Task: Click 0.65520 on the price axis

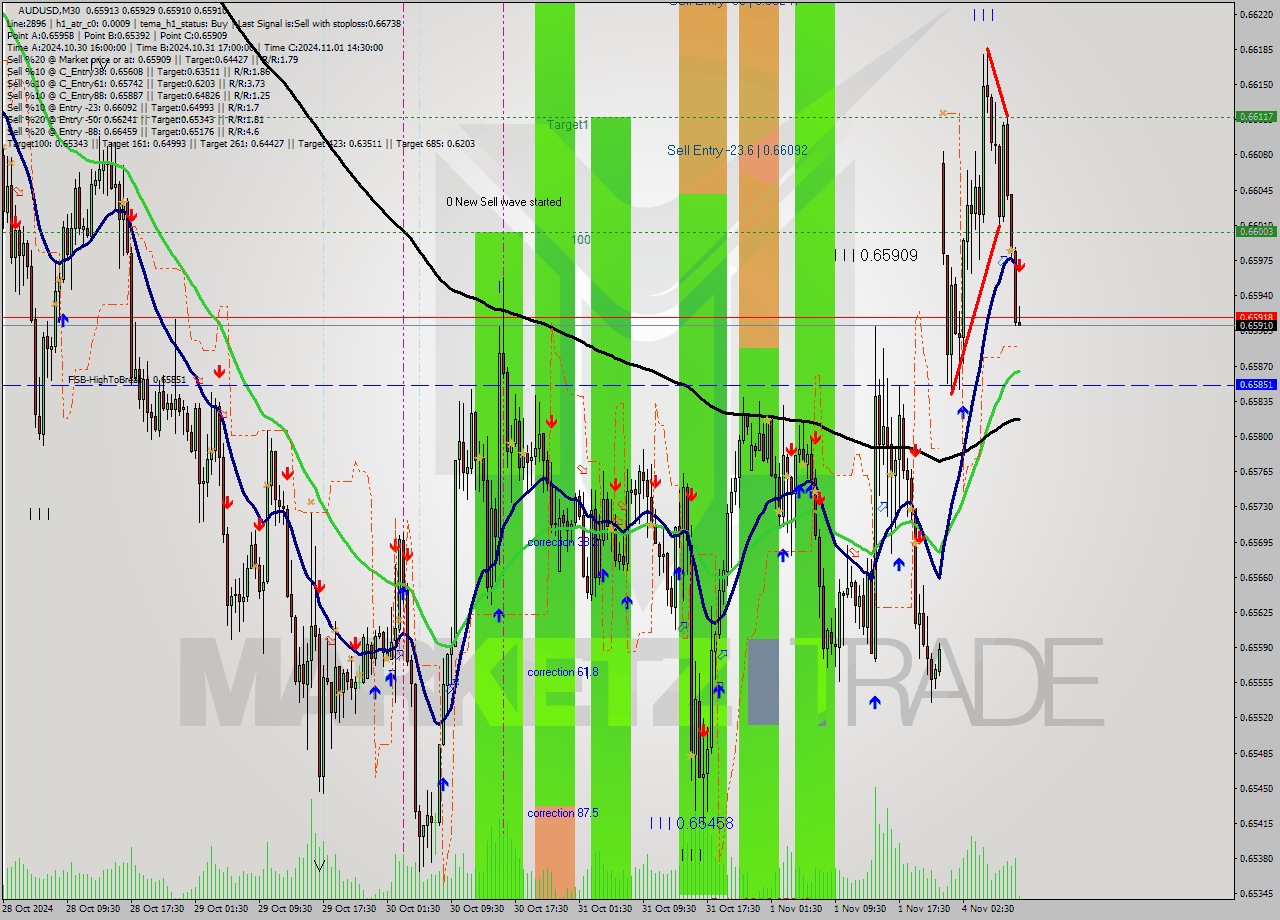Action: [x=1256, y=717]
